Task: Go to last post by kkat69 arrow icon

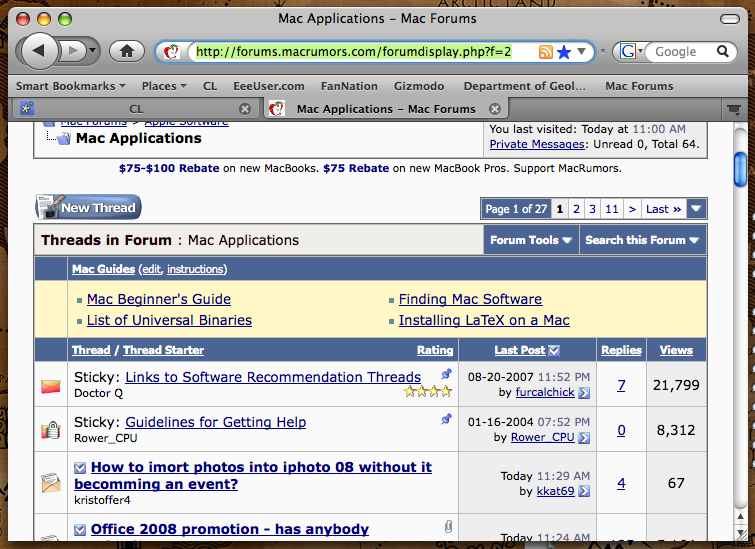Action: (584, 491)
